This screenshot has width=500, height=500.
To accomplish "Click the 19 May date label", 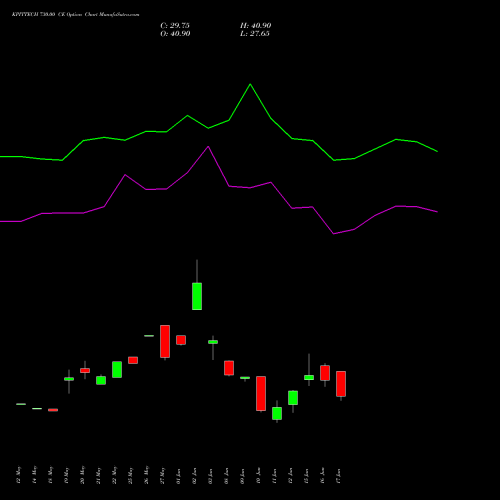I will point(67,476).
